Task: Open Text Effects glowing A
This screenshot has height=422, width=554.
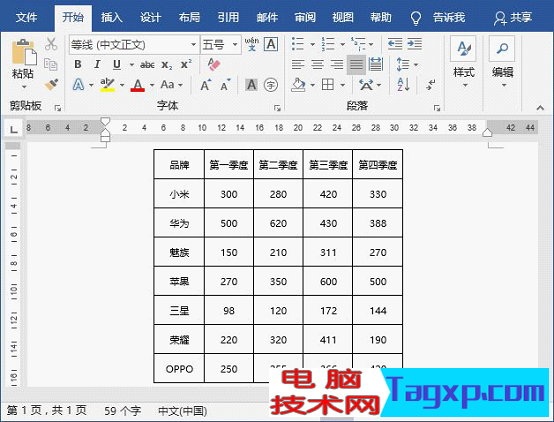Action: [x=78, y=85]
